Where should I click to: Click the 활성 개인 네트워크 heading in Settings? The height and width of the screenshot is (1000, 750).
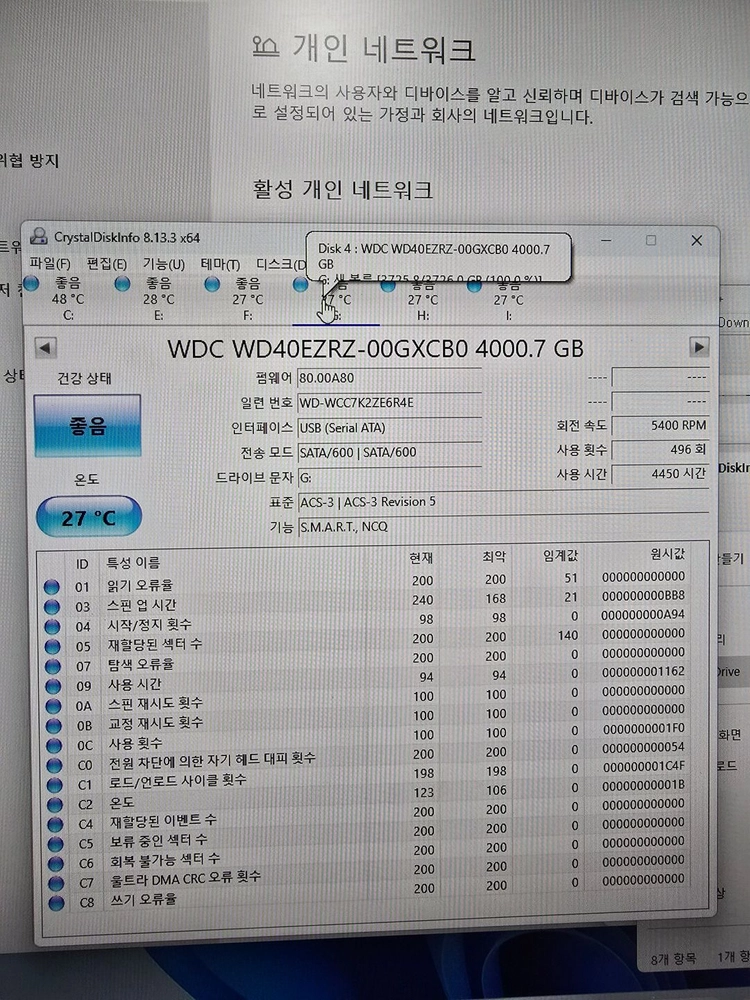(342, 189)
